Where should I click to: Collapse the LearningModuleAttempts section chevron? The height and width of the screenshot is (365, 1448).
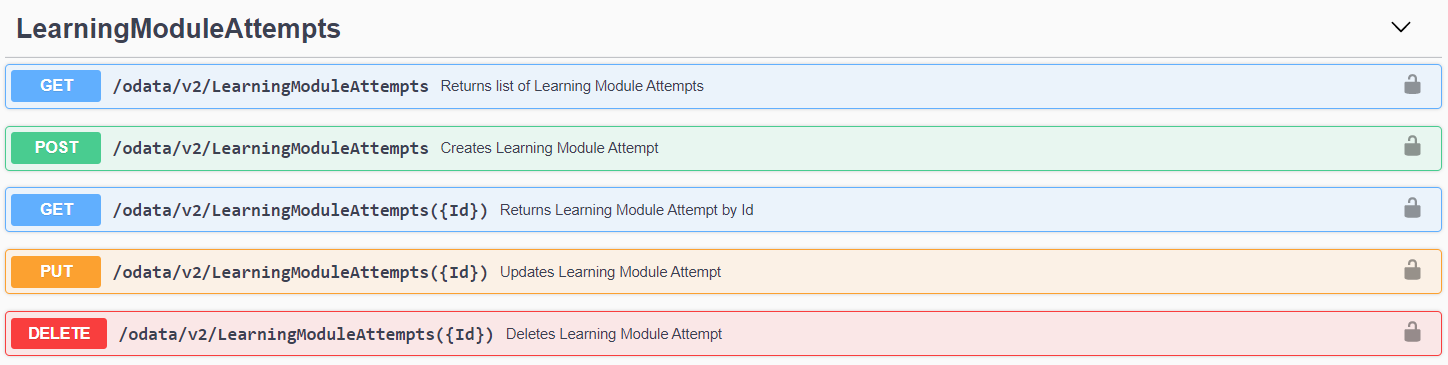[1400, 28]
